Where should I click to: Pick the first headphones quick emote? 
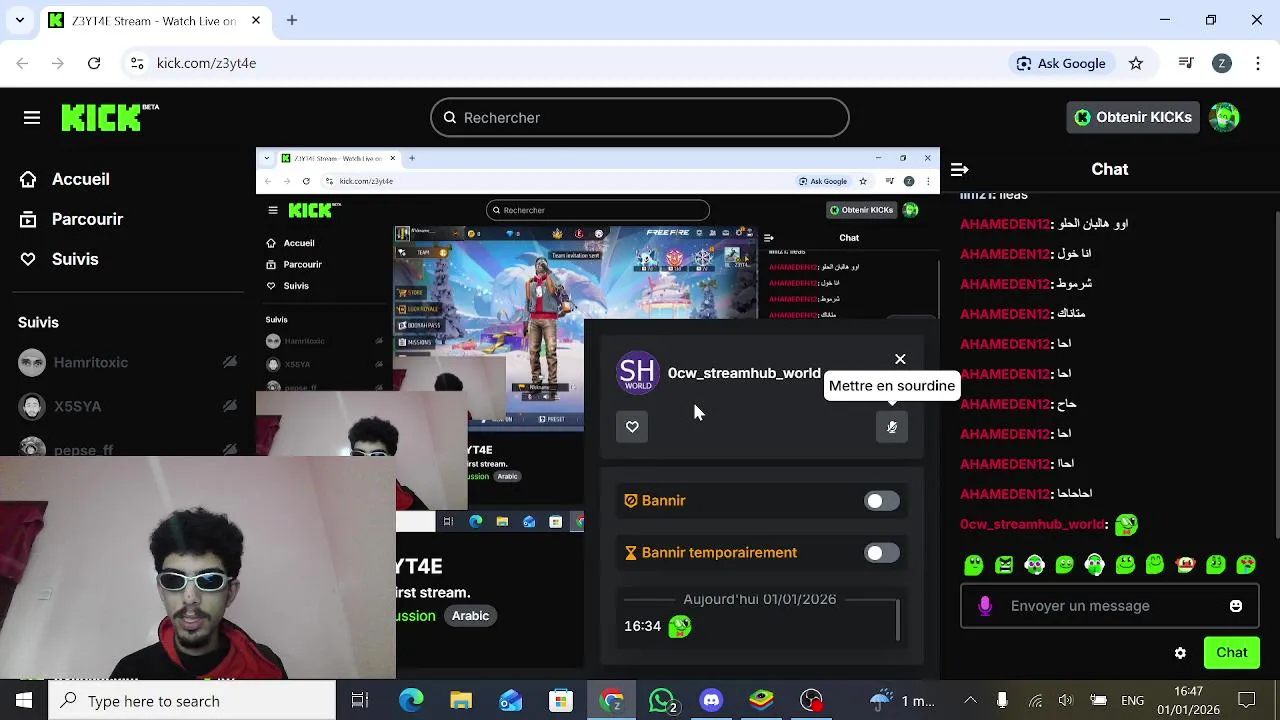click(1034, 565)
